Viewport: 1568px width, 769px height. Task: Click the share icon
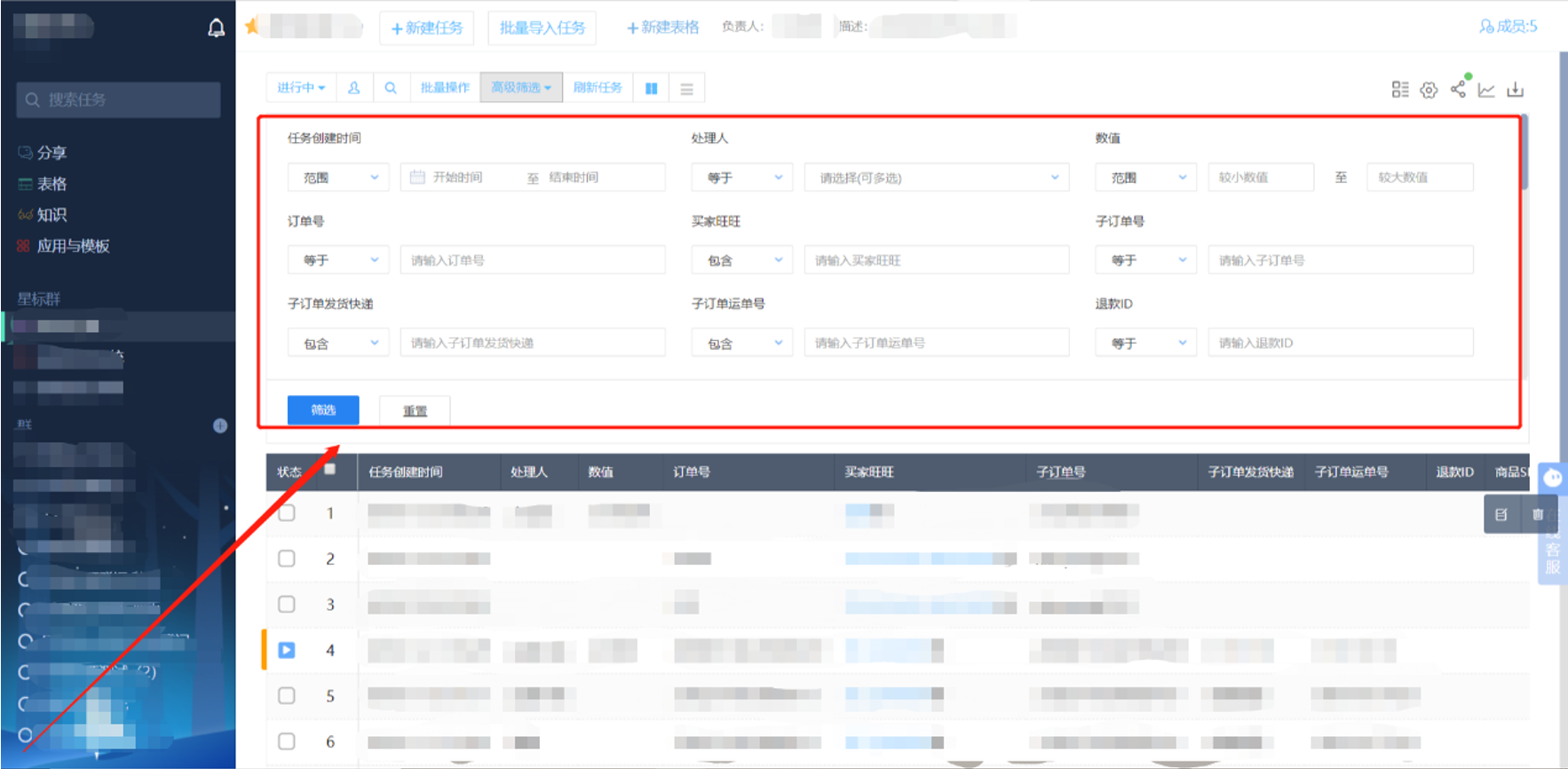[x=1458, y=89]
